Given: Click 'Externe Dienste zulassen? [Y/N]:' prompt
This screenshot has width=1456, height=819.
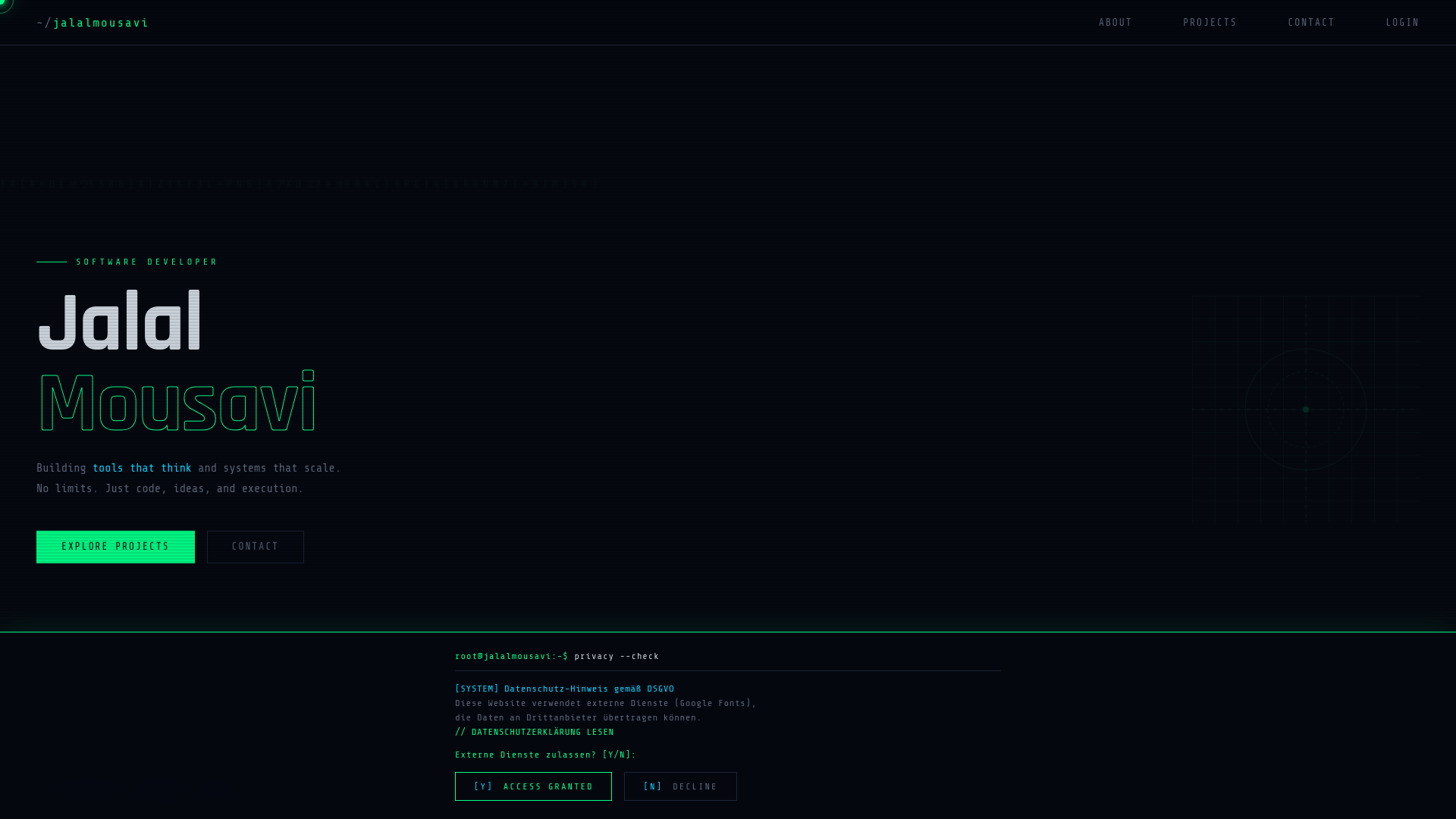Looking at the screenshot, I should [x=545, y=755].
